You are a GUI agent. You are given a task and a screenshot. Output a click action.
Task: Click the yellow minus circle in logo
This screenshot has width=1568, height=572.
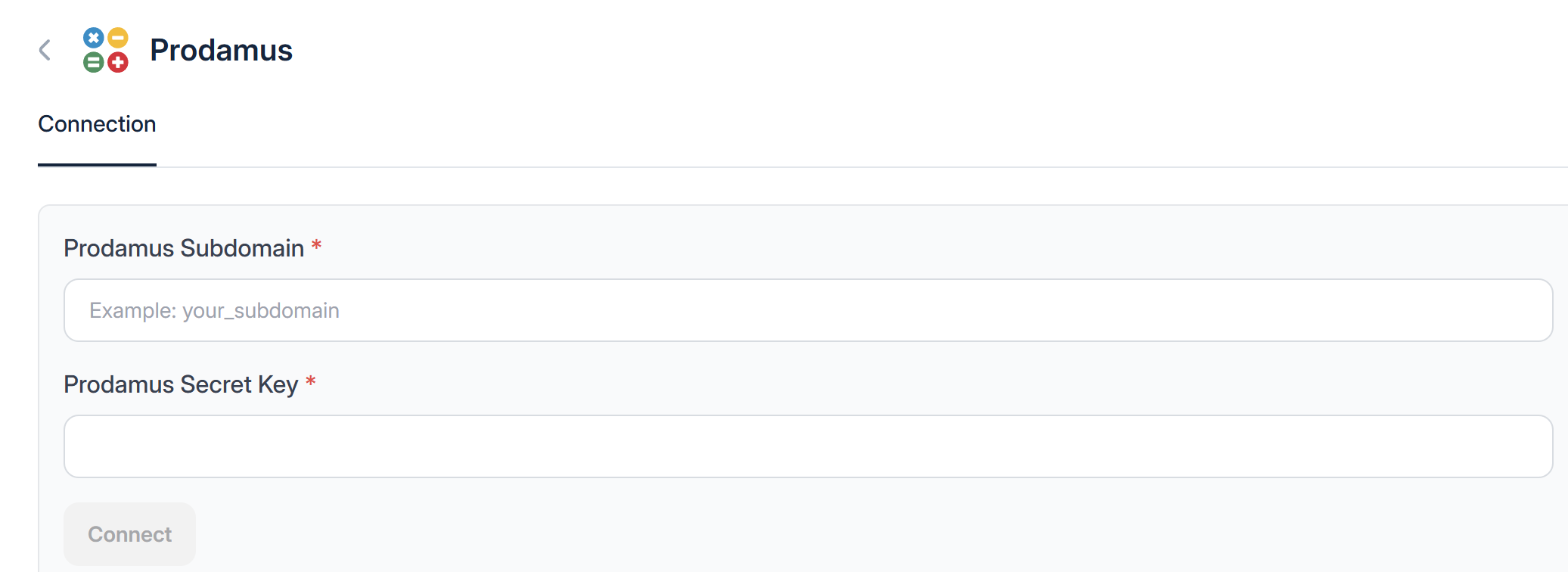coord(118,38)
